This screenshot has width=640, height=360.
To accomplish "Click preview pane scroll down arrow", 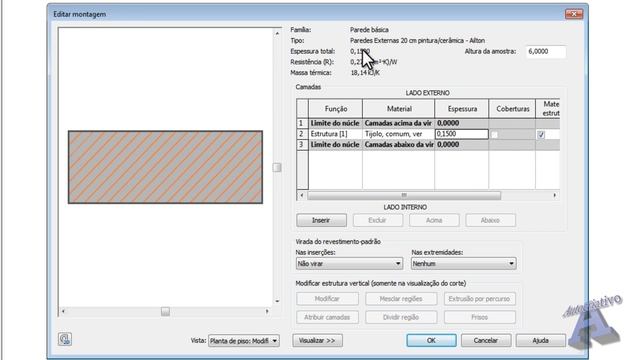I will tap(277, 301).
